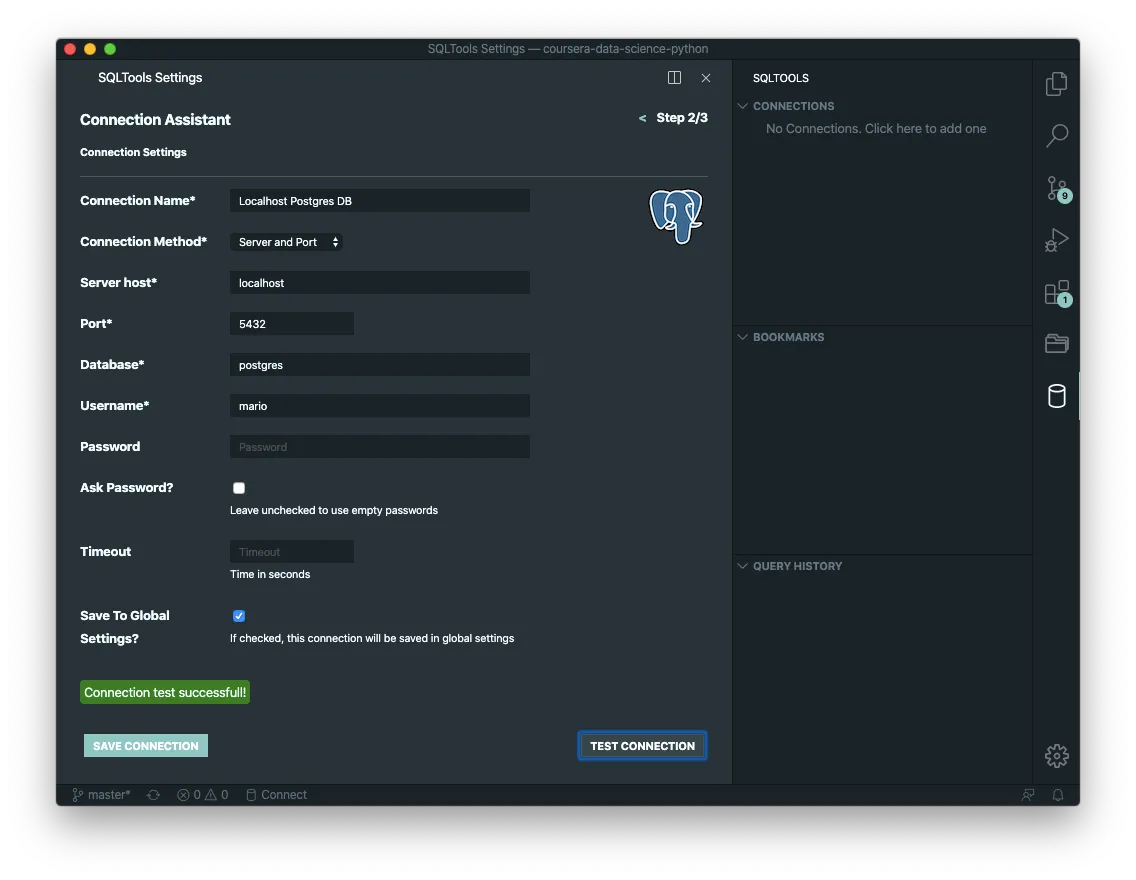Click the yellow macOS minimize button
Image resolution: width=1136 pixels, height=880 pixels.
90,49
